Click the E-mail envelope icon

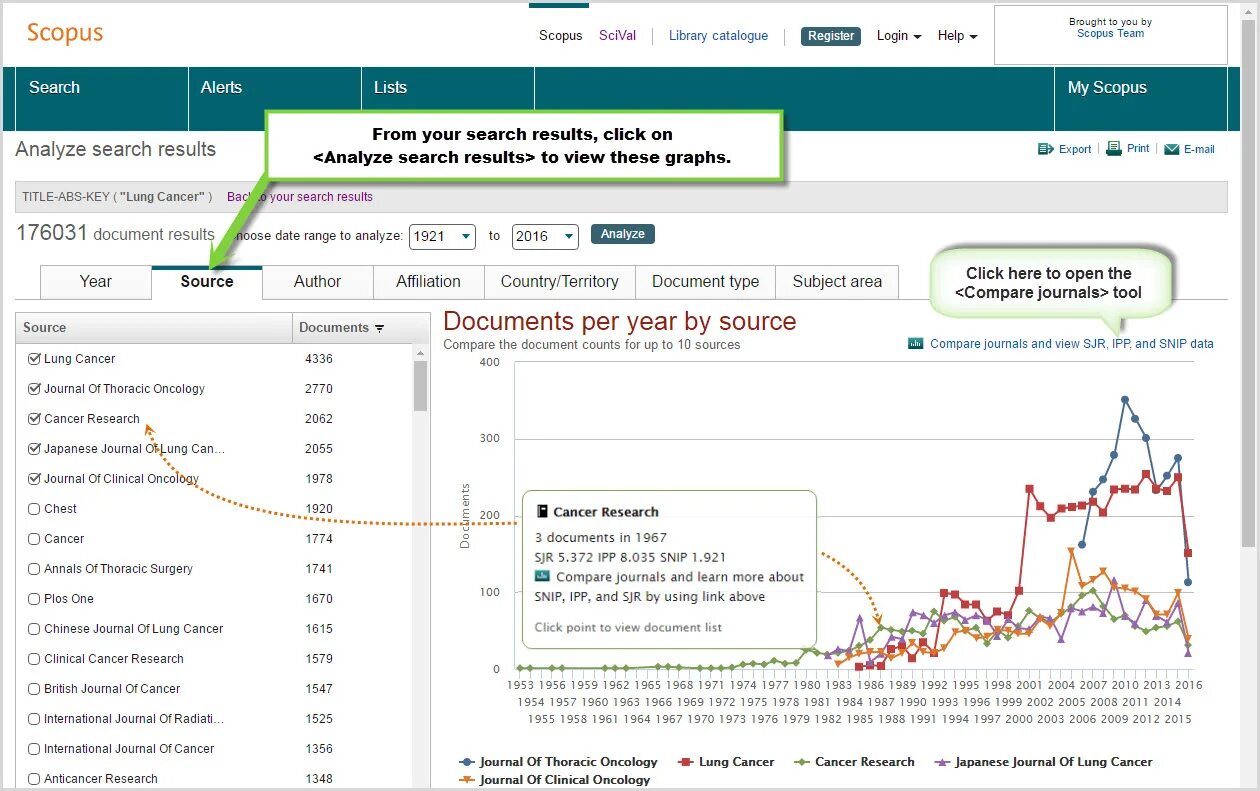pos(1171,149)
